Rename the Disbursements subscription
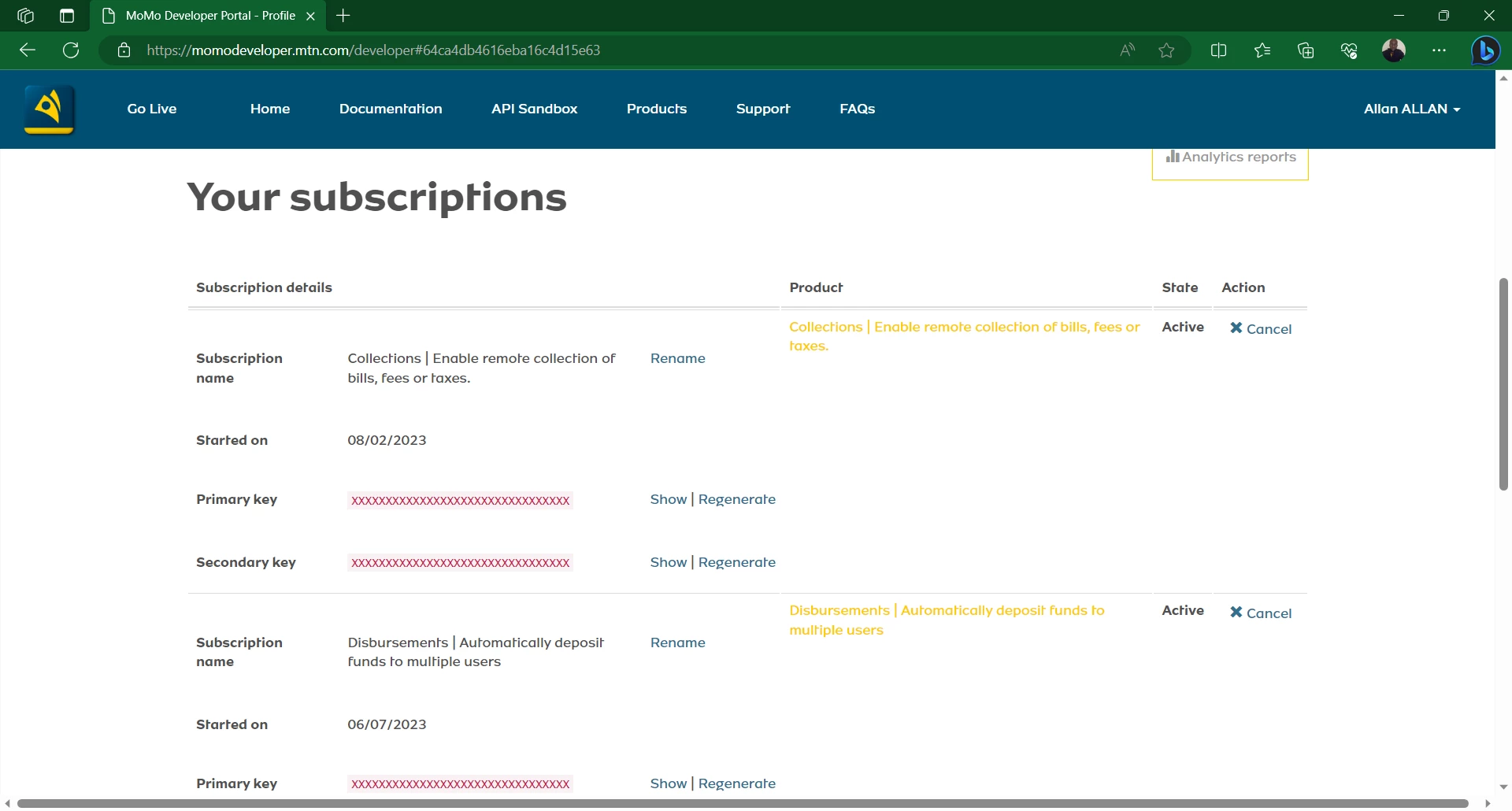 pos(677,643)
